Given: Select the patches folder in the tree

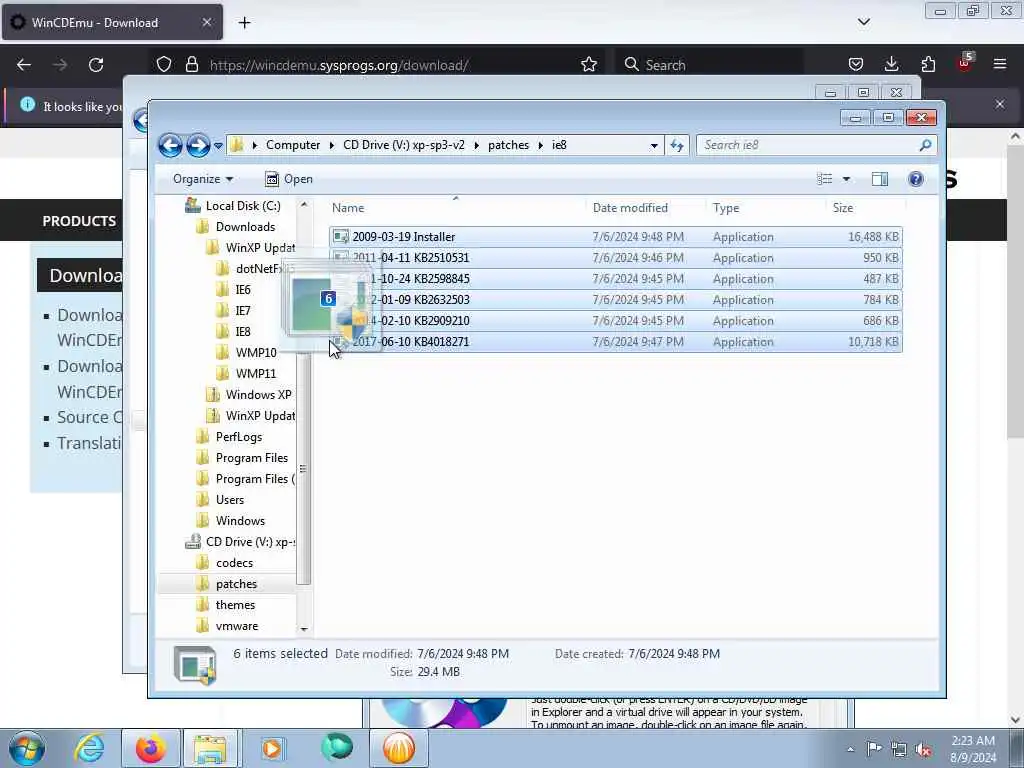Looking at the screenshot, I should [236, 584].
